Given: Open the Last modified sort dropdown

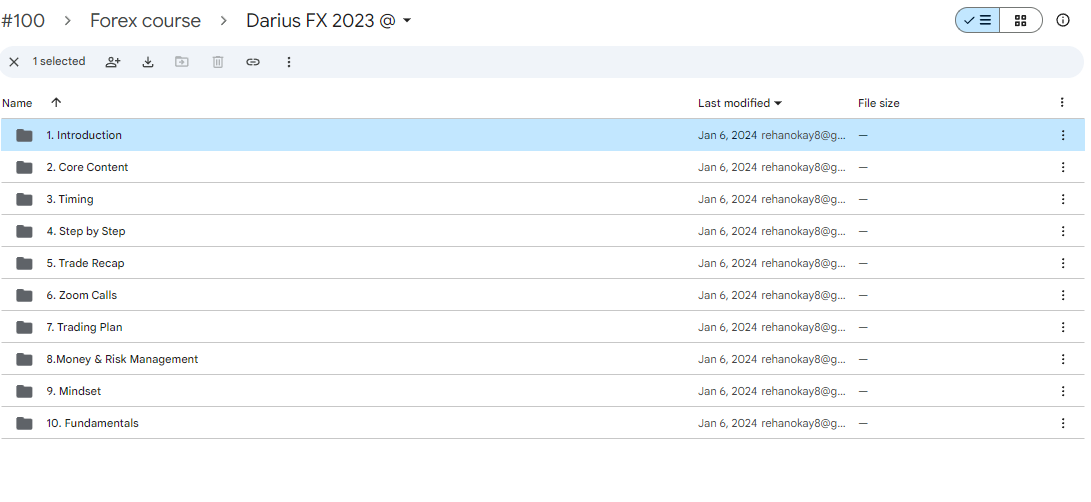Looking at the screenshot, I should coord(740,103).
